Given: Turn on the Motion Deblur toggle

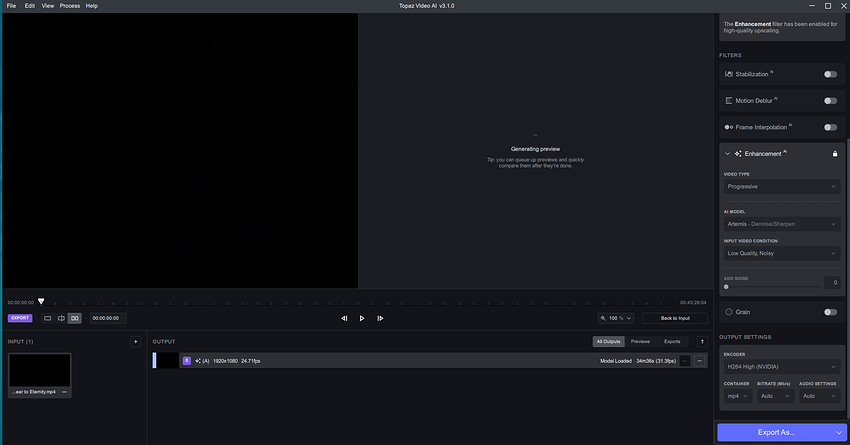Looking at the screenshot, I should pos(830,101).
